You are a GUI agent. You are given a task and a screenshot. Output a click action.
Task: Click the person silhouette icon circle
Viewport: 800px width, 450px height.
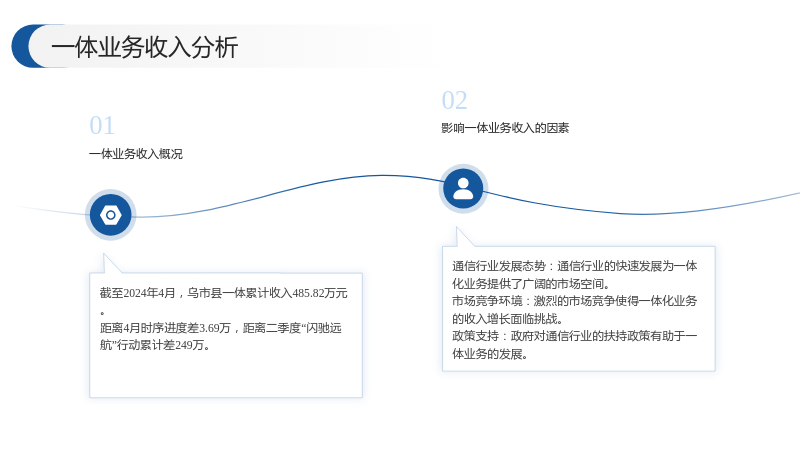(463, 189)
